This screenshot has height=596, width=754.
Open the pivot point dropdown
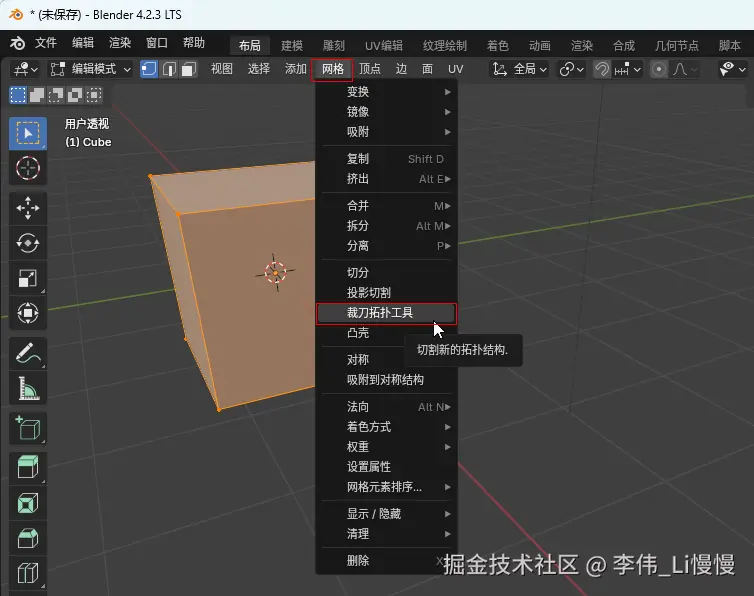pos(571,69)
